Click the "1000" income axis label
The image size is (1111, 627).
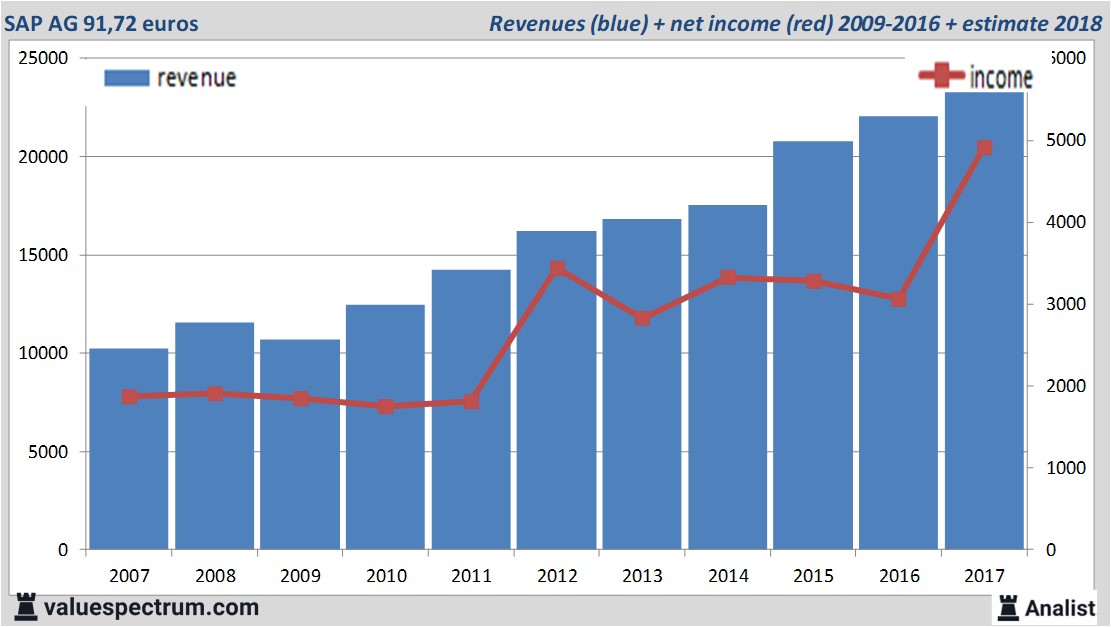pos(1066,468)
